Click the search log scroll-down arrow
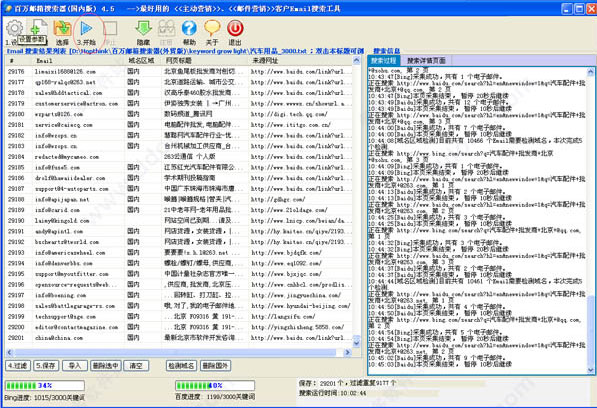Screen dimensions: 597x408 pyautogui.click(x=591, y=370)
